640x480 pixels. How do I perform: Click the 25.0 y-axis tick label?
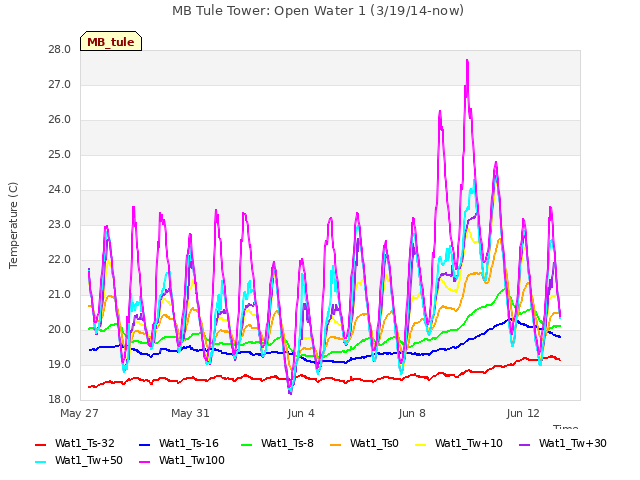(x=60, y=155)
